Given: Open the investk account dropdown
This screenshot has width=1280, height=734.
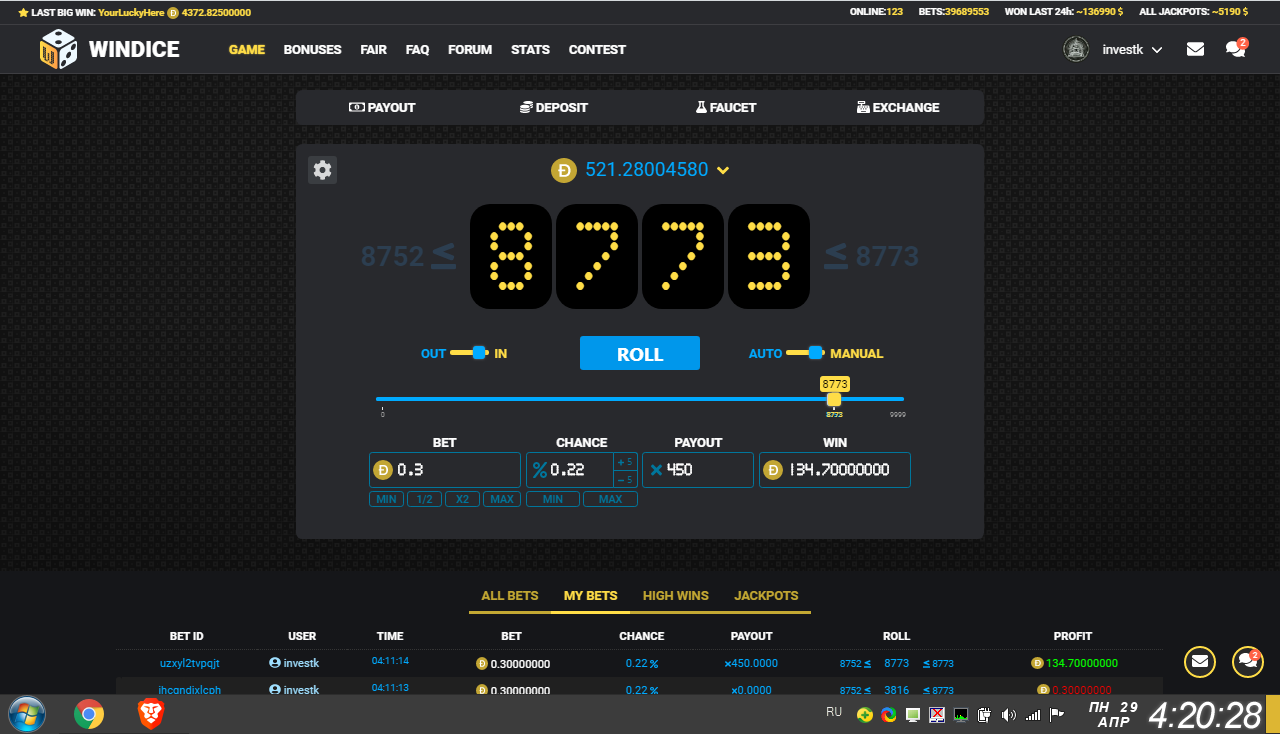Looking at the screenshot, I should [1132, 49].
